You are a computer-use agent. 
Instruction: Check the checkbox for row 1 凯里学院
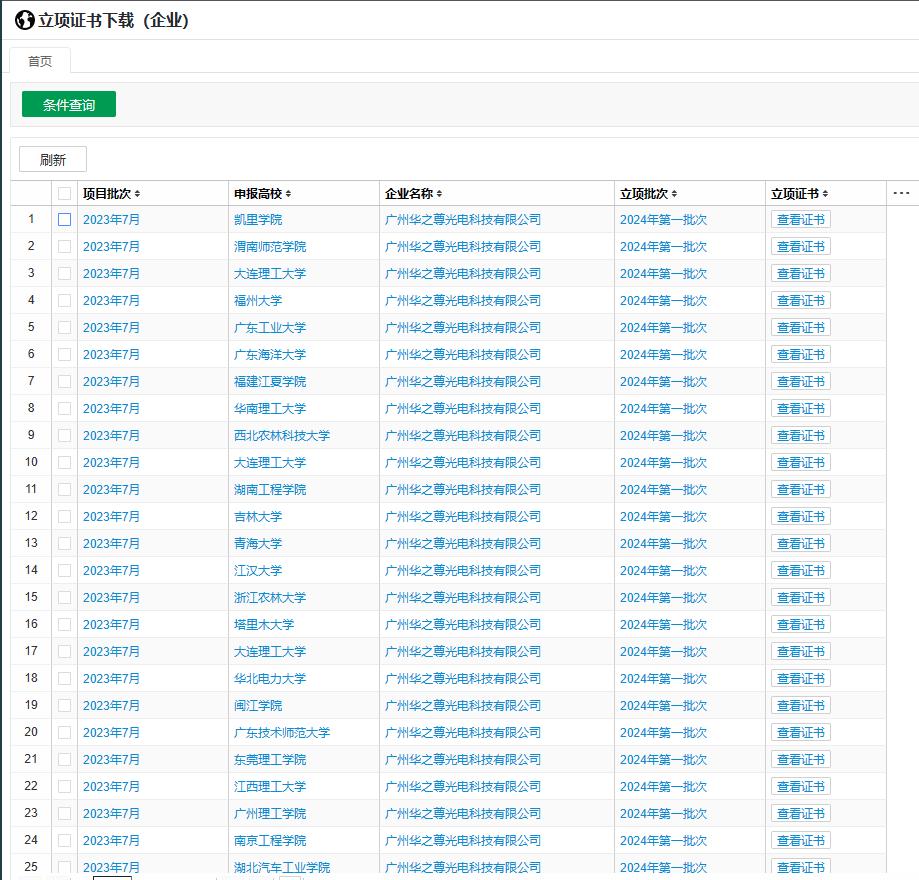click(64, 220)
